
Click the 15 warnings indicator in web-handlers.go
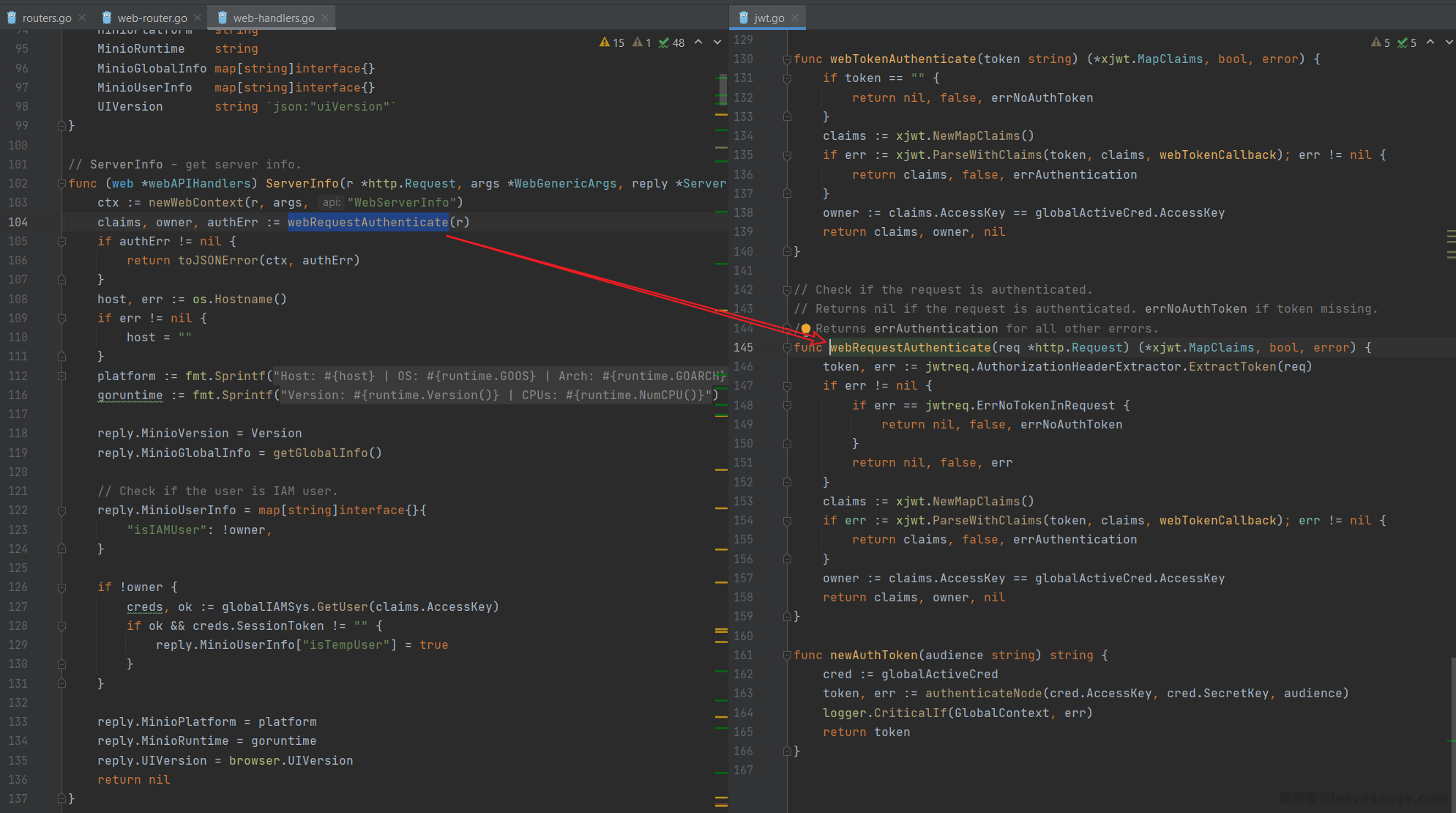pos(611,42)
